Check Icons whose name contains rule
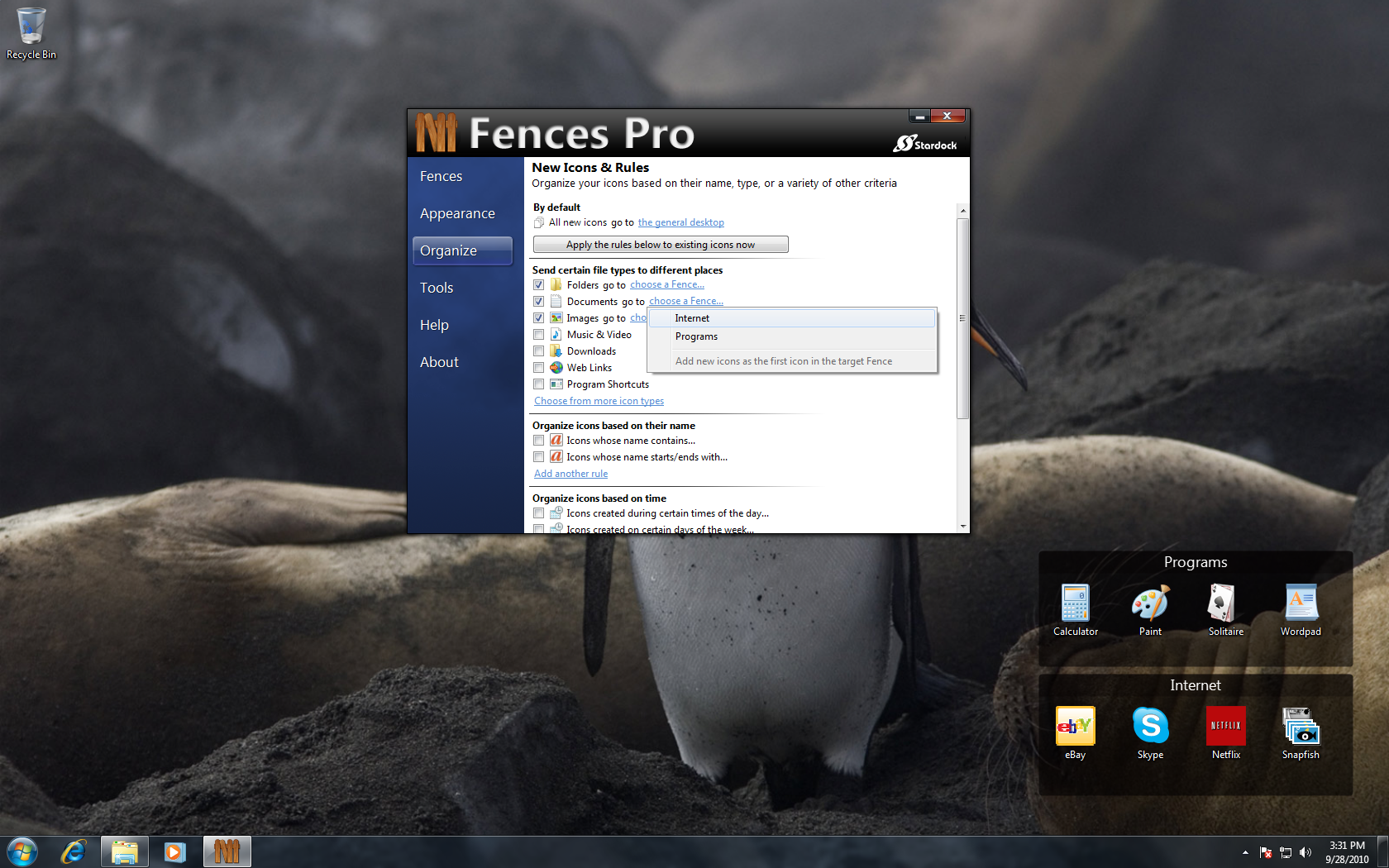Screen dimensions: 1389x868 (x=539, y=441)
